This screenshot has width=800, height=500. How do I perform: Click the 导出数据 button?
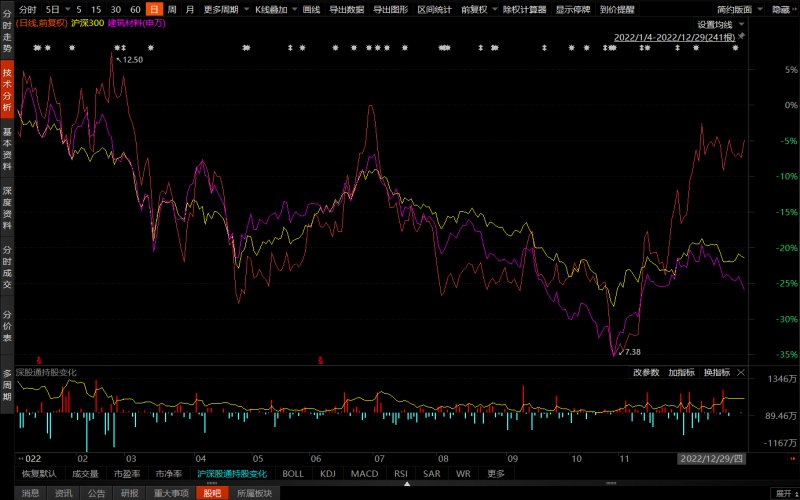click(x=346, y=9)
